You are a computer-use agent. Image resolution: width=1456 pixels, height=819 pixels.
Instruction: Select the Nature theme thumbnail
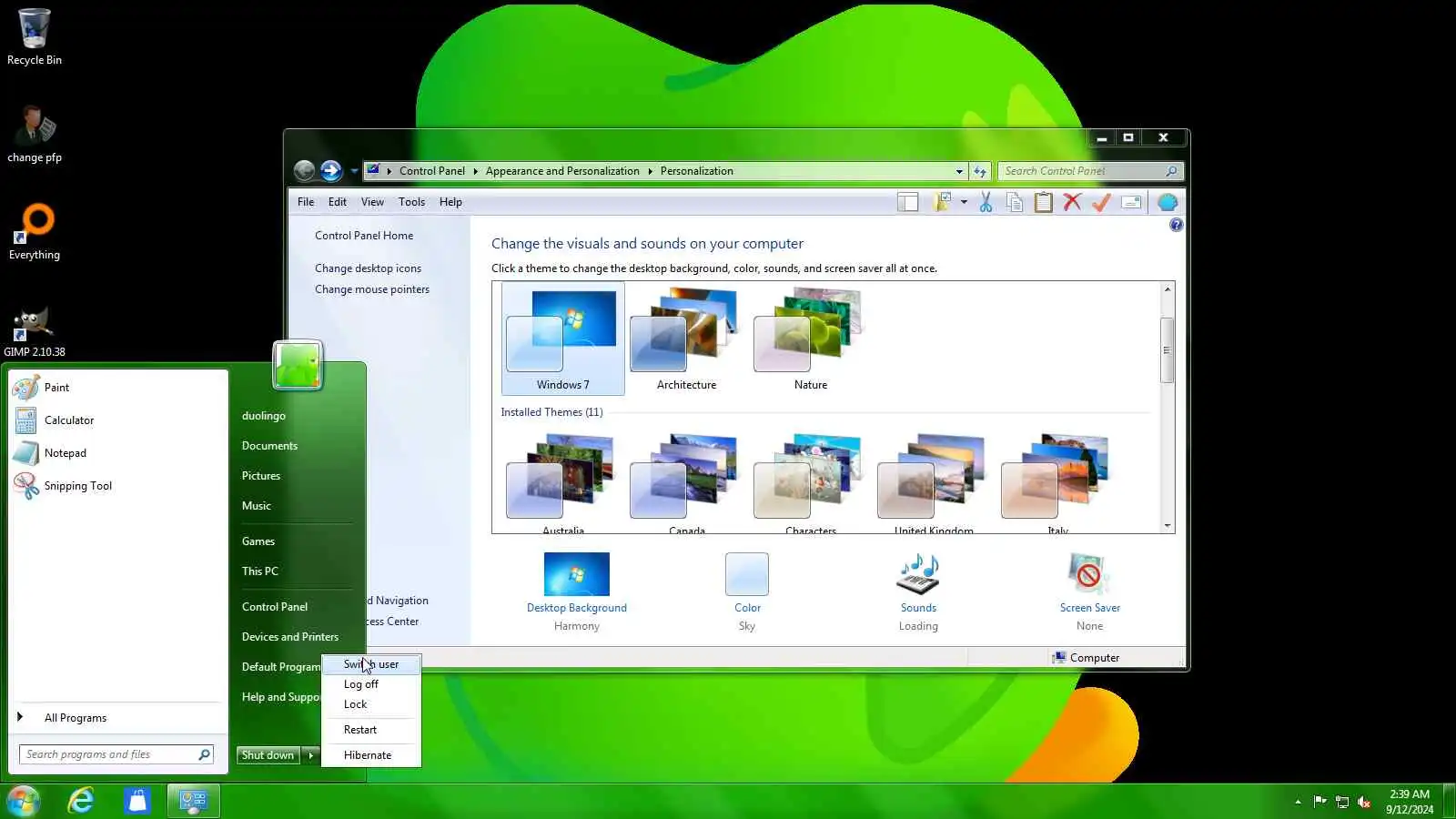tap(810, 339)
